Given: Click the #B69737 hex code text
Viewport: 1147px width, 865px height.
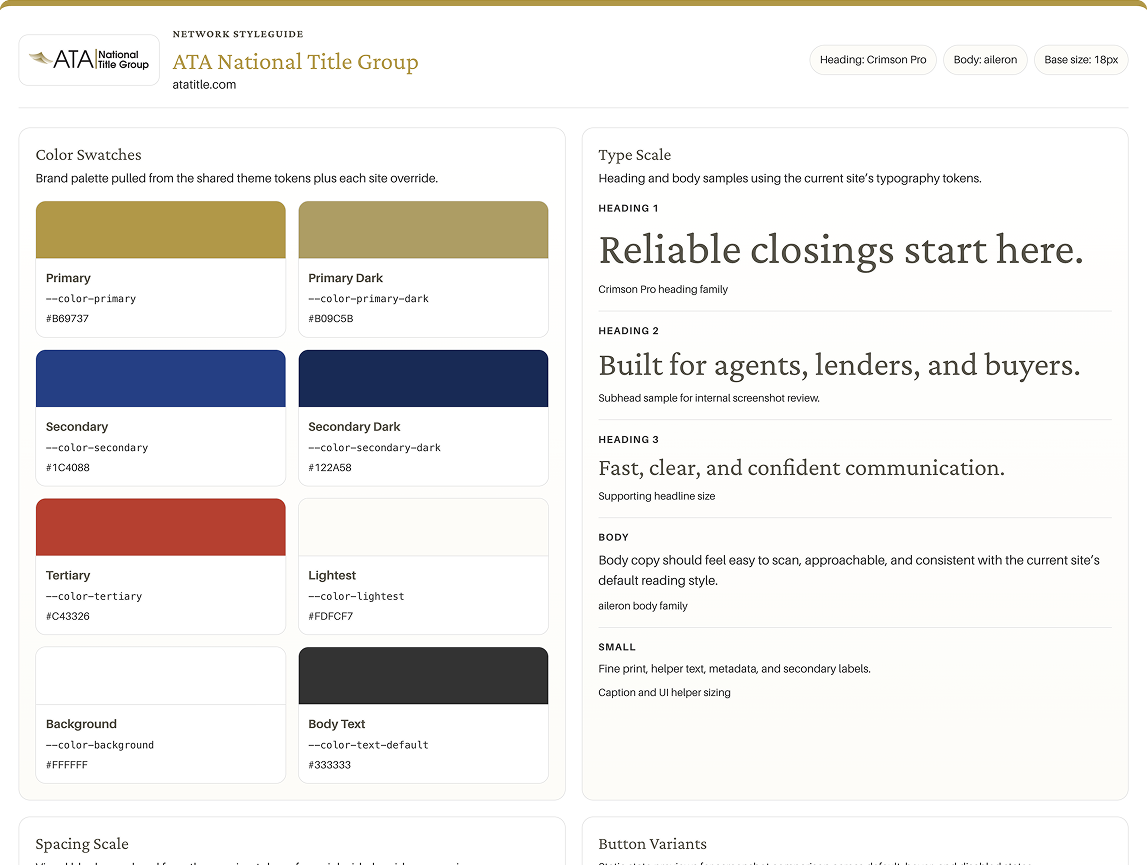Looking at the screenshot, I should pyautogui.click(x=68, y=319).
